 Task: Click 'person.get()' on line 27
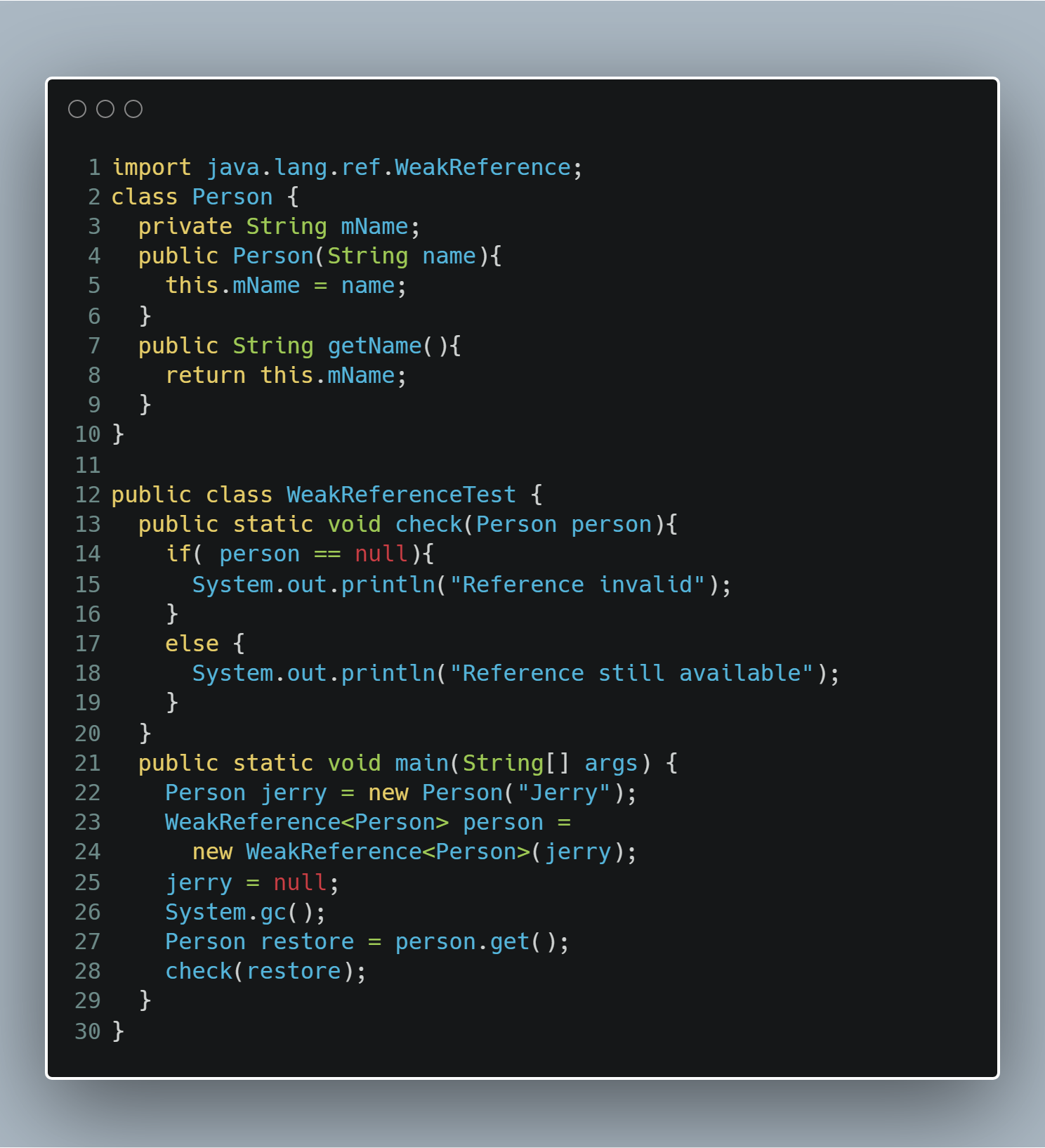click(x=475, y=941)
